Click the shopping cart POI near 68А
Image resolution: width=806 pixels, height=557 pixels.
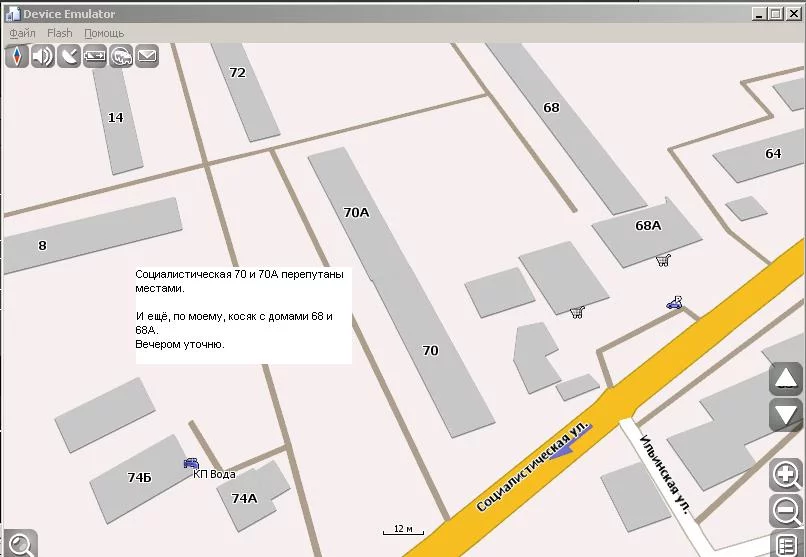tap(662, 260)
